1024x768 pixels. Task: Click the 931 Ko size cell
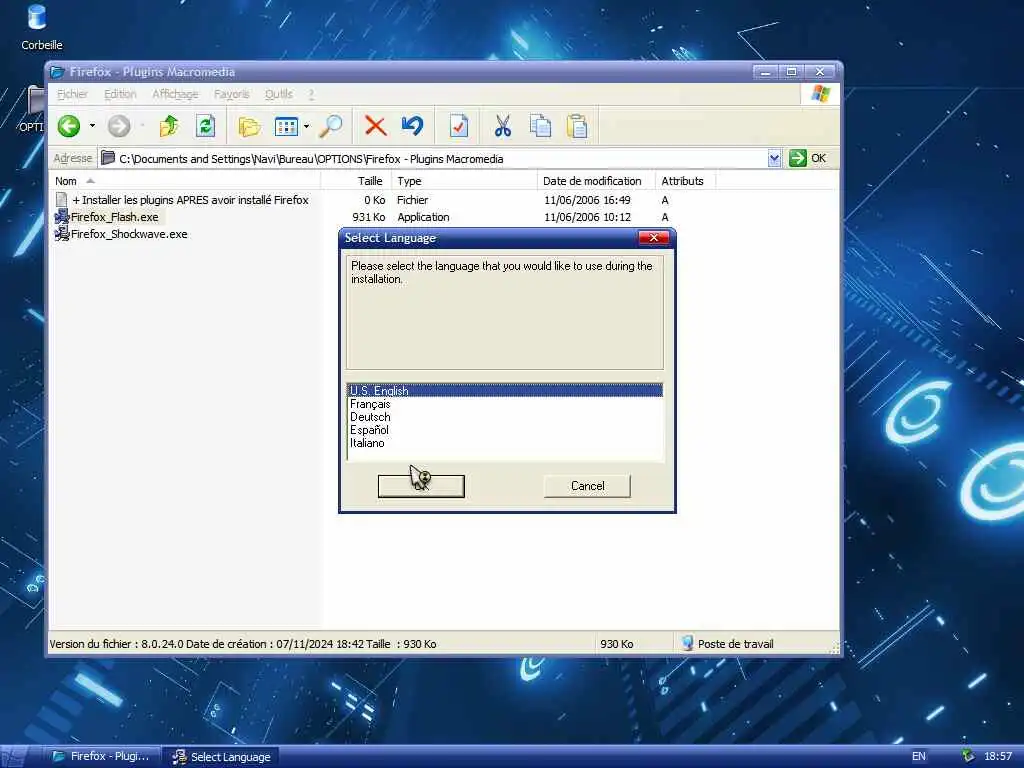[x=368, y=217]
